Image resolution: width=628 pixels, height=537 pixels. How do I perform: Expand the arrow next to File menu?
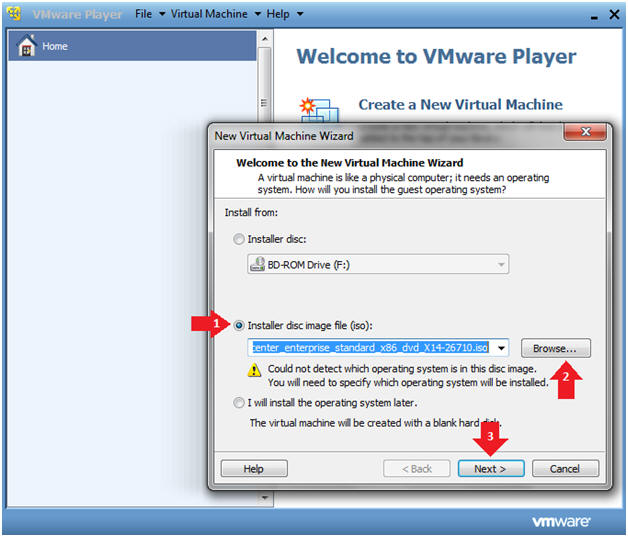[162, 14]
